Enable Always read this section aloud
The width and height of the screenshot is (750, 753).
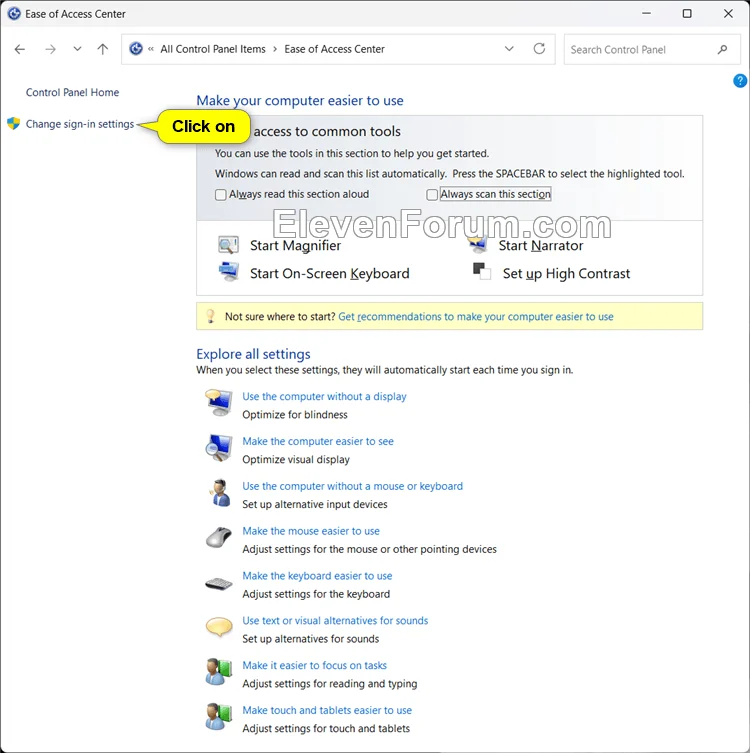[220, 194]
